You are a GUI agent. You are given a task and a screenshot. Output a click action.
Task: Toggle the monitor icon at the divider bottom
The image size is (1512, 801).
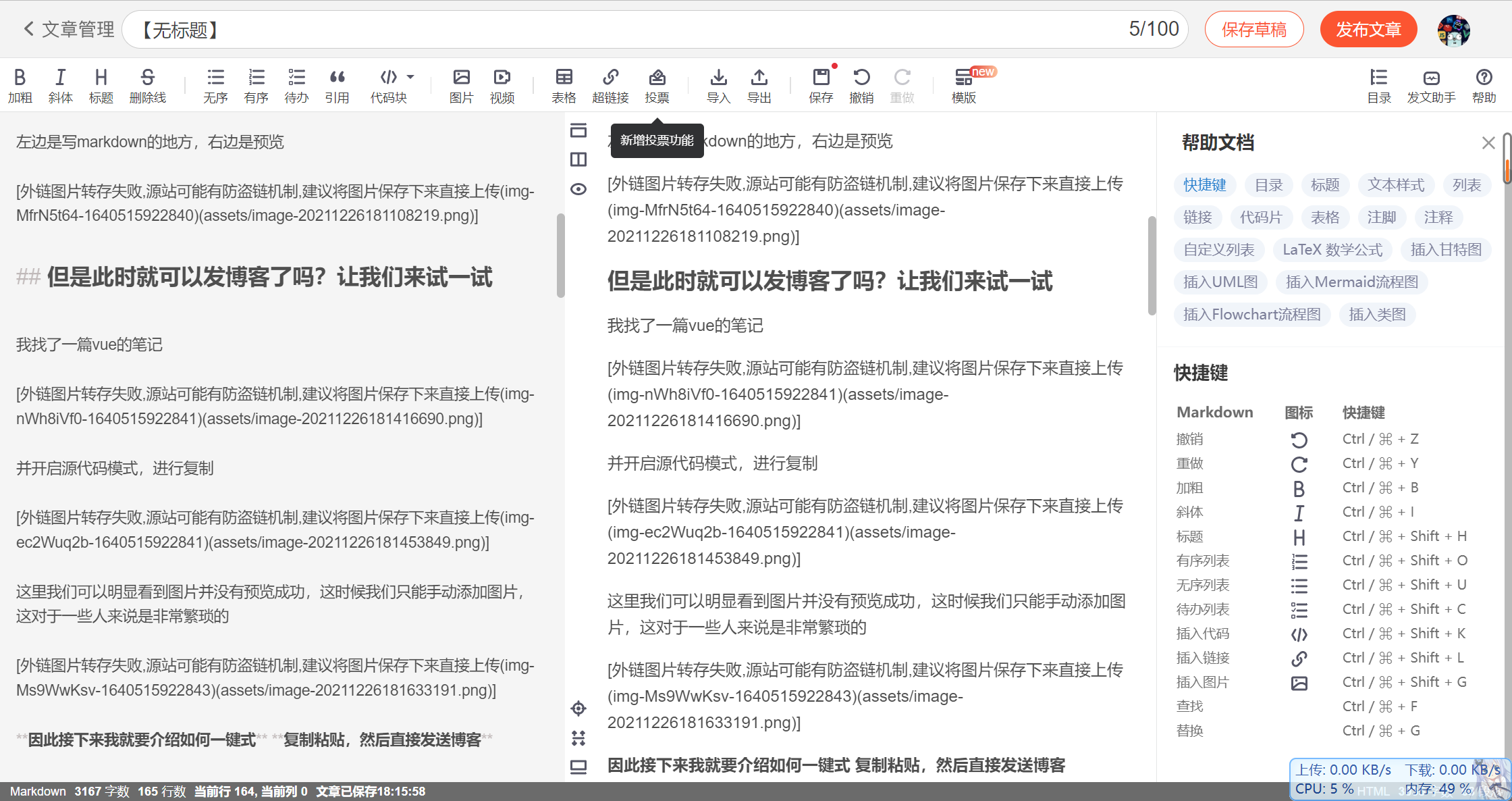click(x=578, y=767)
